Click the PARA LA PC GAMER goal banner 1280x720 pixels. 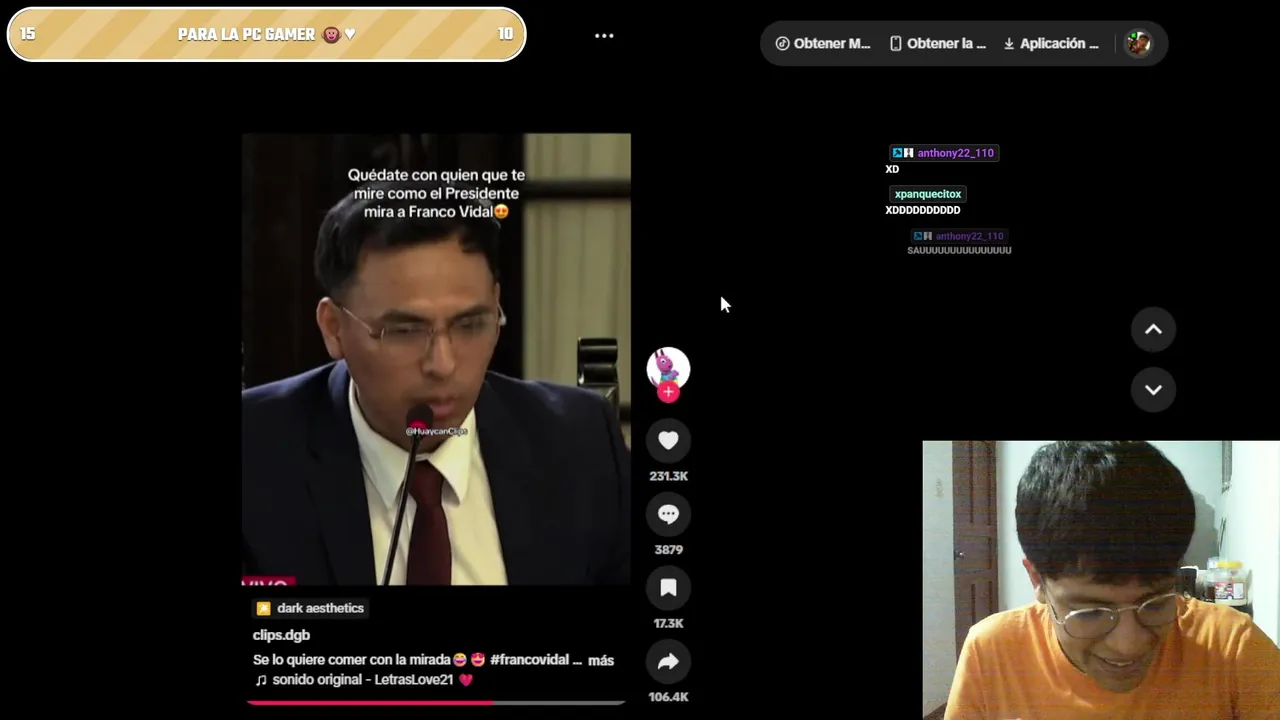(x=266, y=34)
